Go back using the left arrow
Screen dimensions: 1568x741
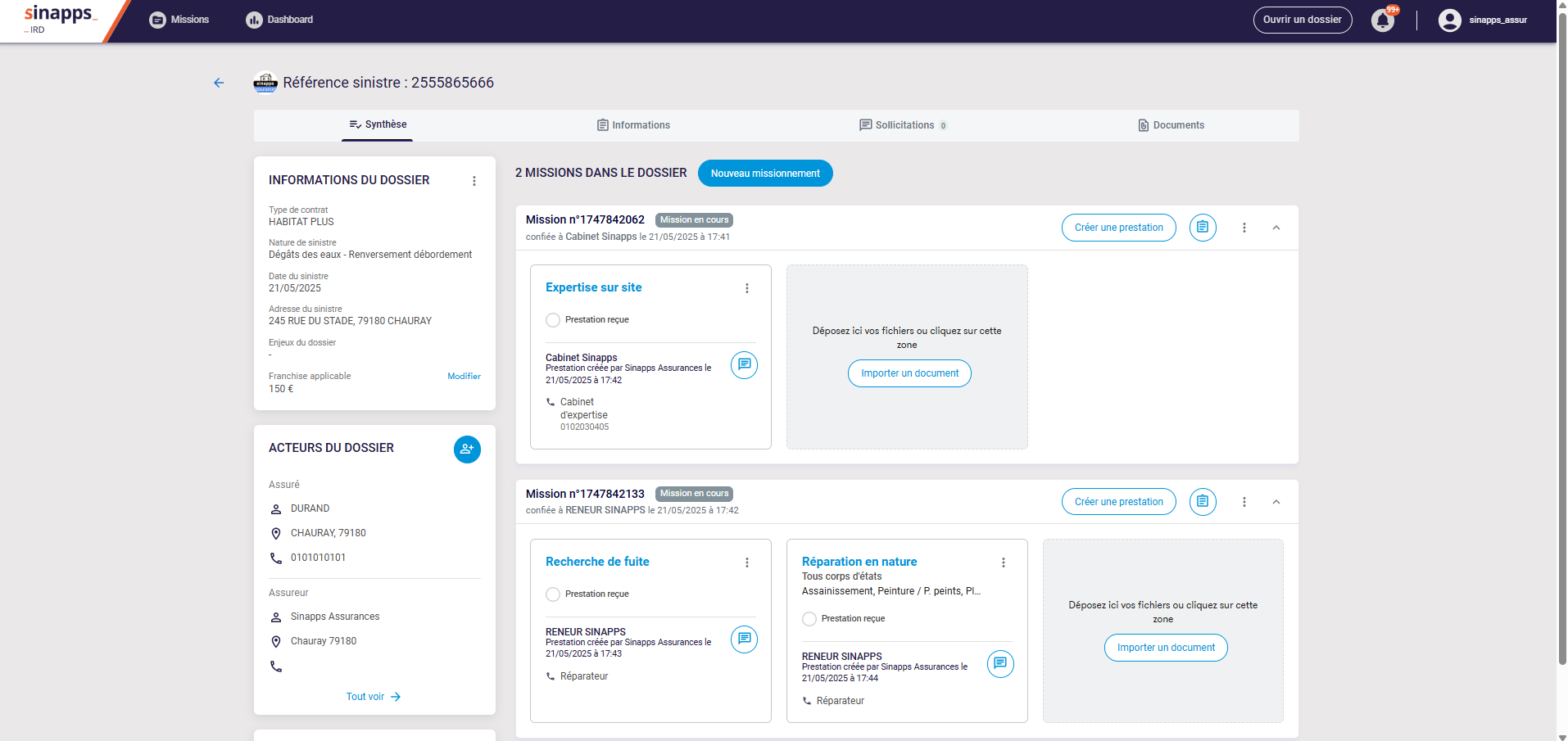[x=219, y=83]
